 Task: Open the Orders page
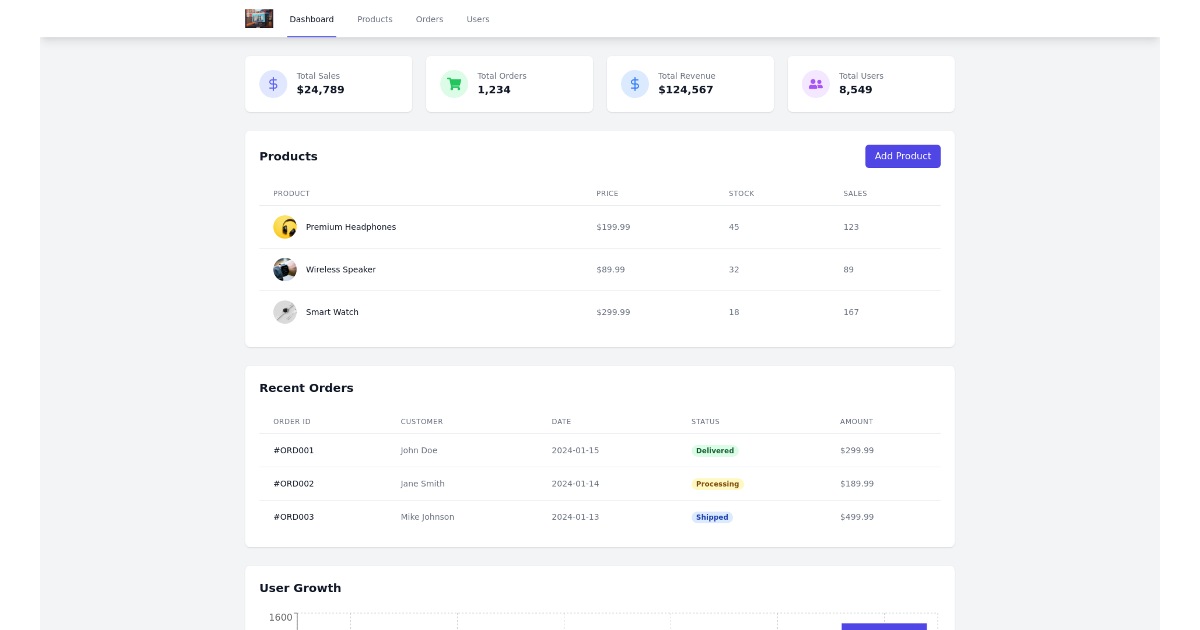pos(429,19)
